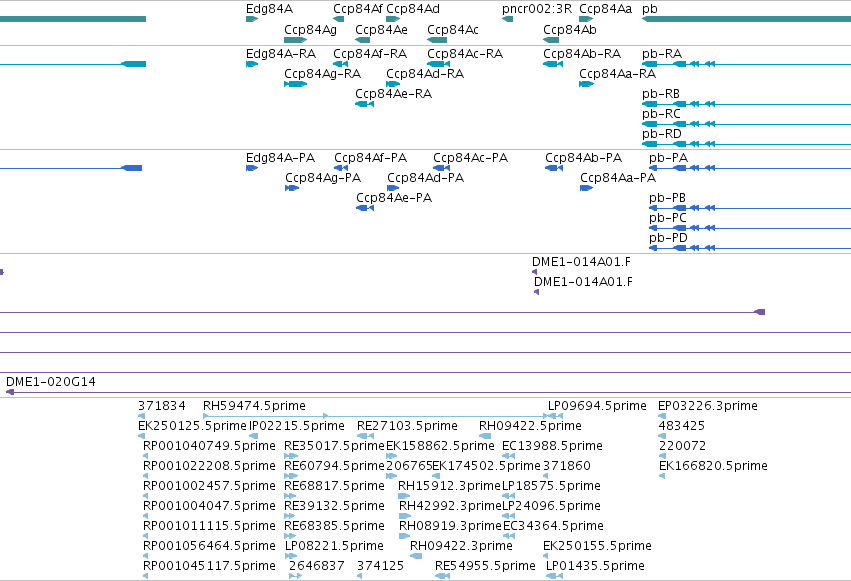The height and width of the screenshot is (581, 851).
Task: Open EST RE27103.5prime
Action: tap(407, 426)
